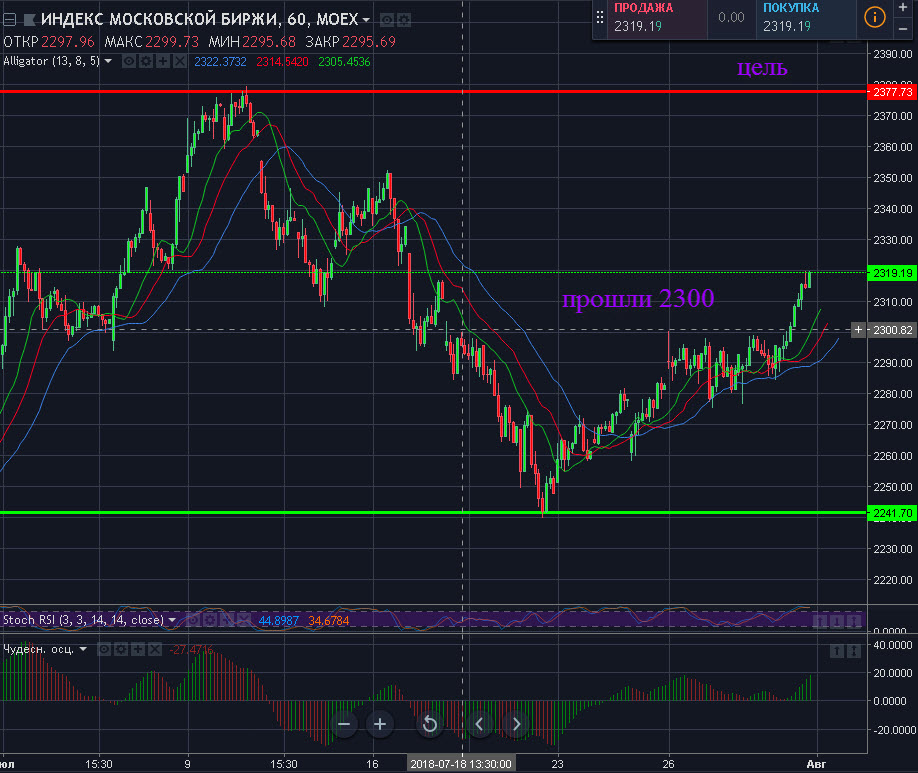The height and width of the screenshot is (773, 918).
Task: Select the 'цель' text annotation
Action: tap(762, 68)
